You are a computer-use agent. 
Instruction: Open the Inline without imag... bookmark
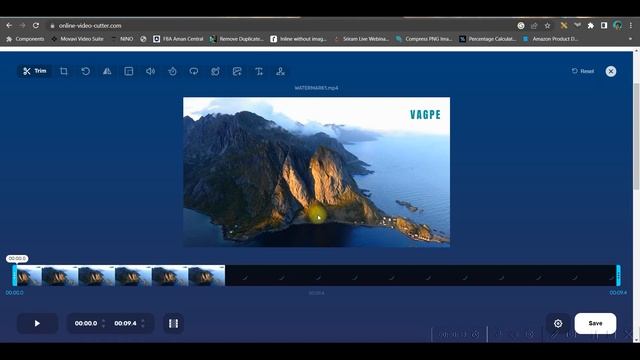pos(299,39)
